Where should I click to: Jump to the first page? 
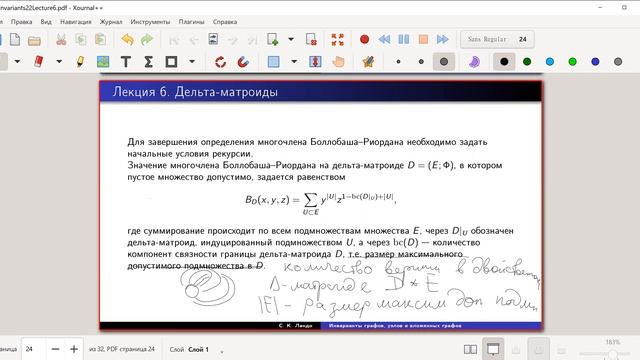[x=174, y=40]
